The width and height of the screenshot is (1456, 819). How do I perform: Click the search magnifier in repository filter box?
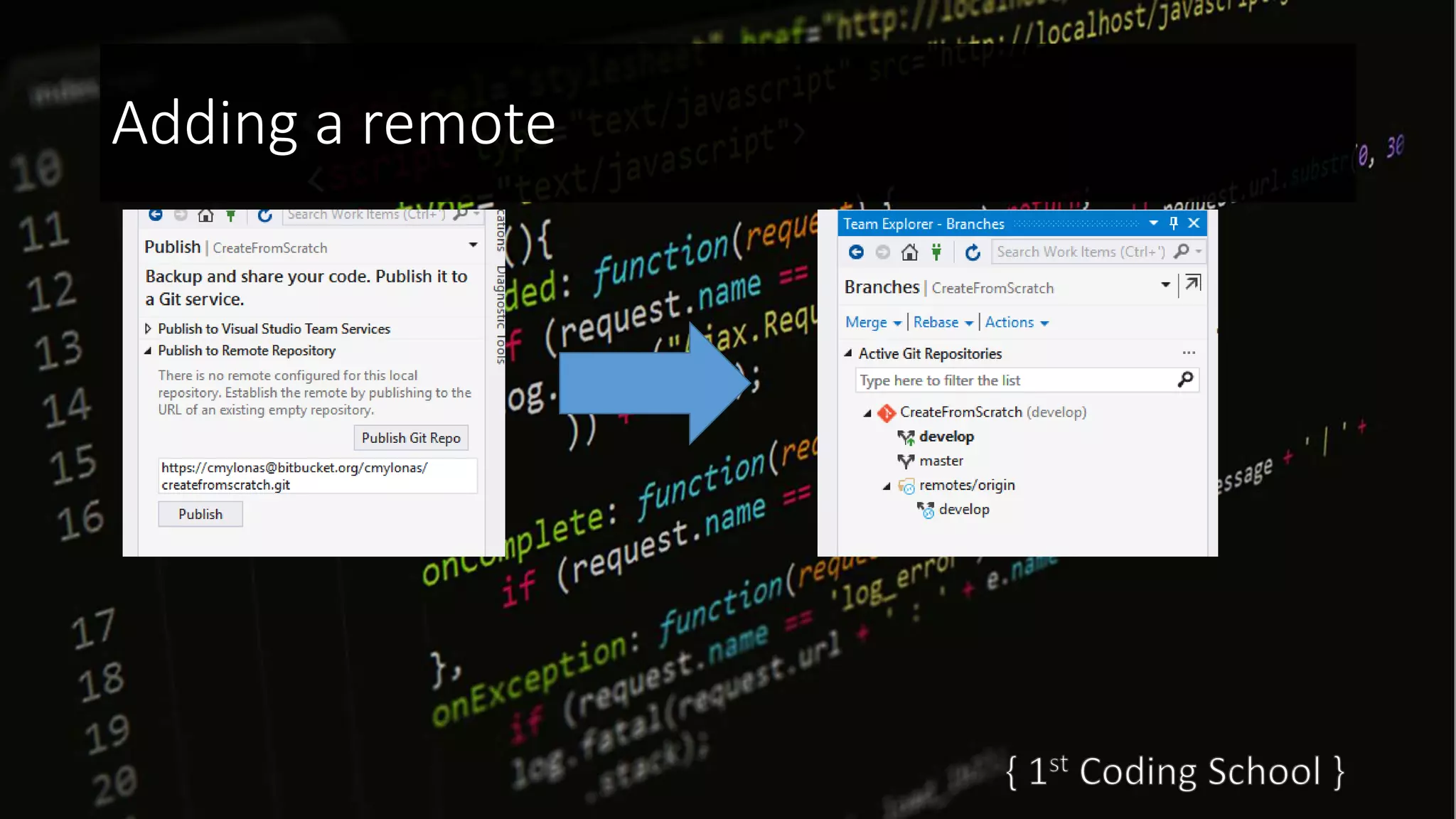click(1185, 380)
